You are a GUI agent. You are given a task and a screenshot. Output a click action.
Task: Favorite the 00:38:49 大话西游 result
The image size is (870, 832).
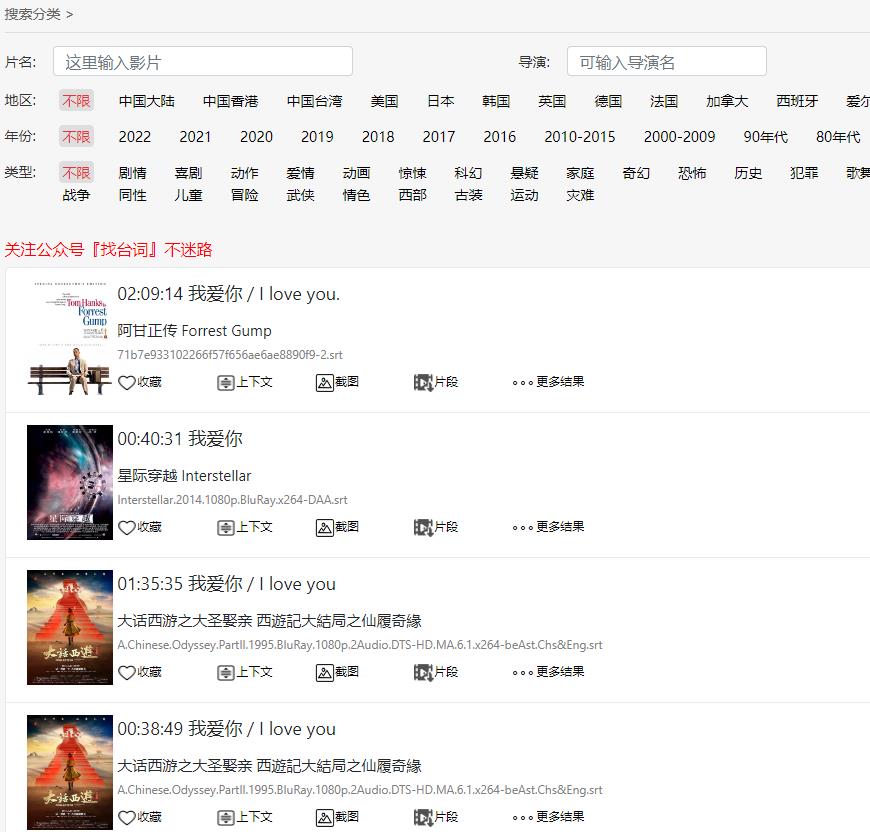click(x=127, y=817)
